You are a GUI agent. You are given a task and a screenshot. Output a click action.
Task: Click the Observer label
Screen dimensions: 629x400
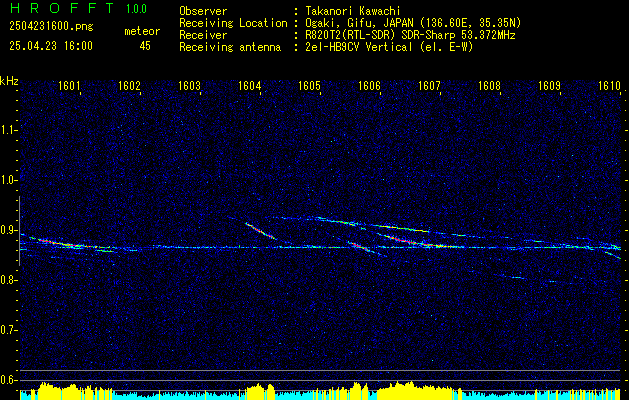(203, 11)
